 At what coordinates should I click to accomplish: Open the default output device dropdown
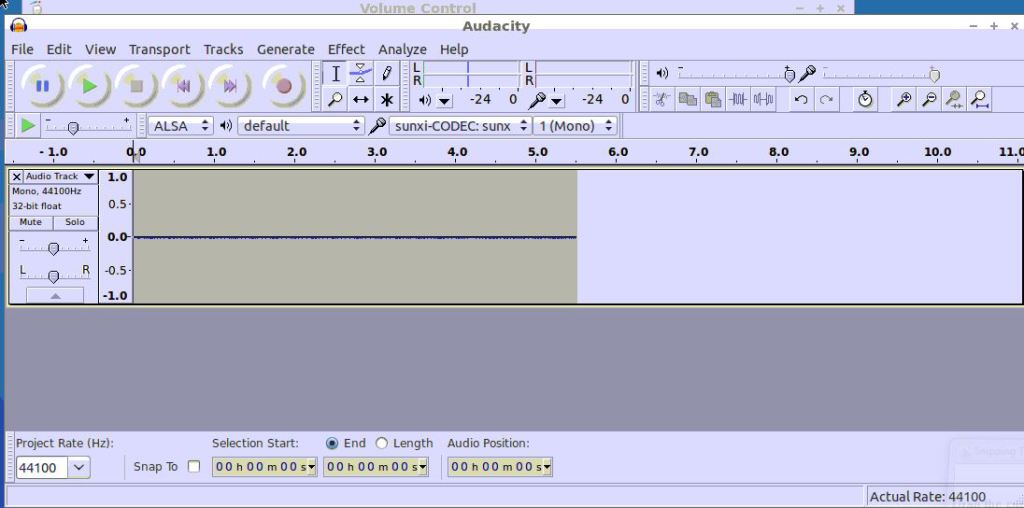(301, 125)
